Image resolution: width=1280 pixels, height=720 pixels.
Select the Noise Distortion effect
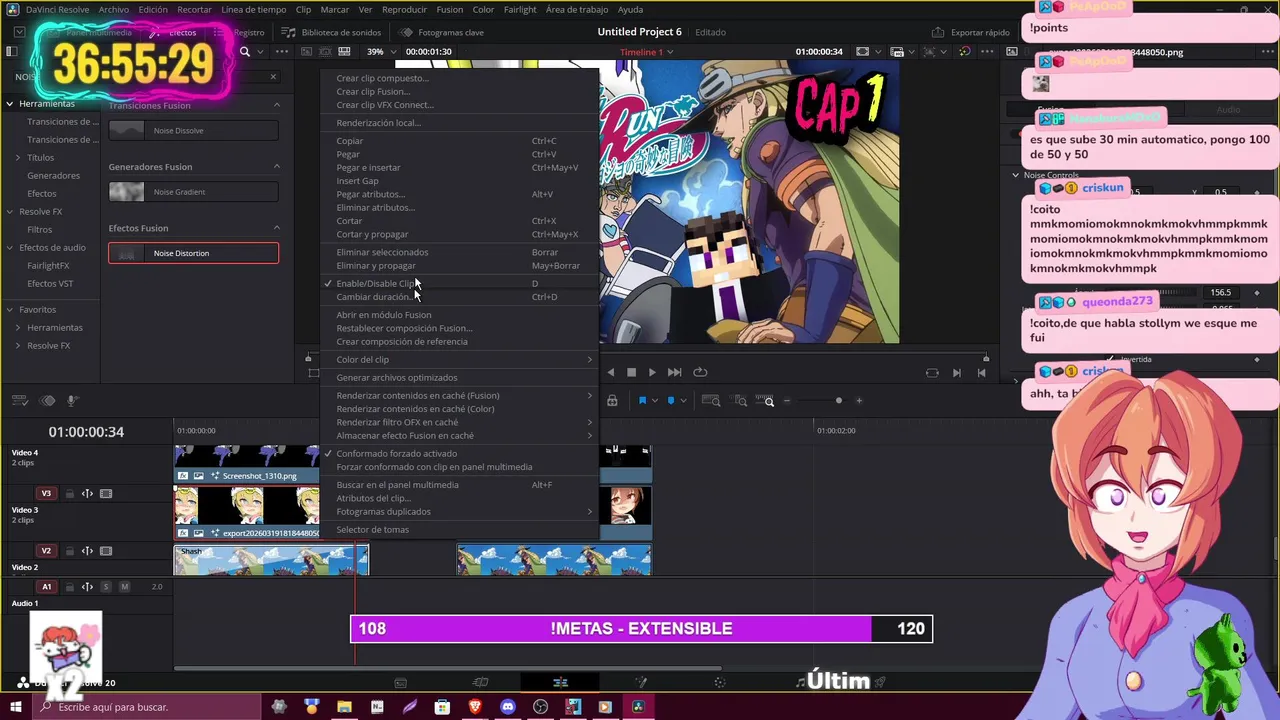pyautogui.click(x=194, y=253)
